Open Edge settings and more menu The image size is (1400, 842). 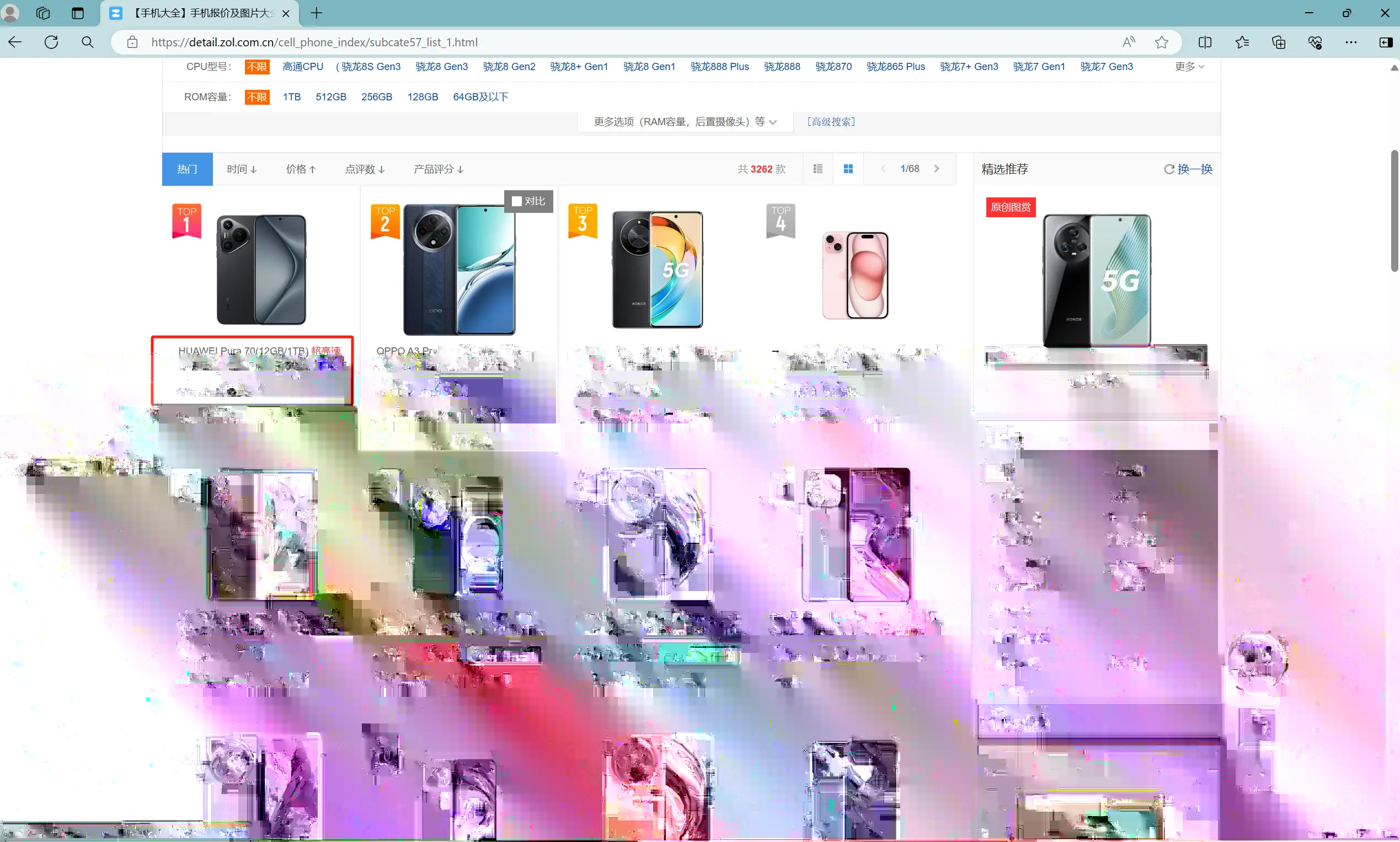pos(1351,42)
